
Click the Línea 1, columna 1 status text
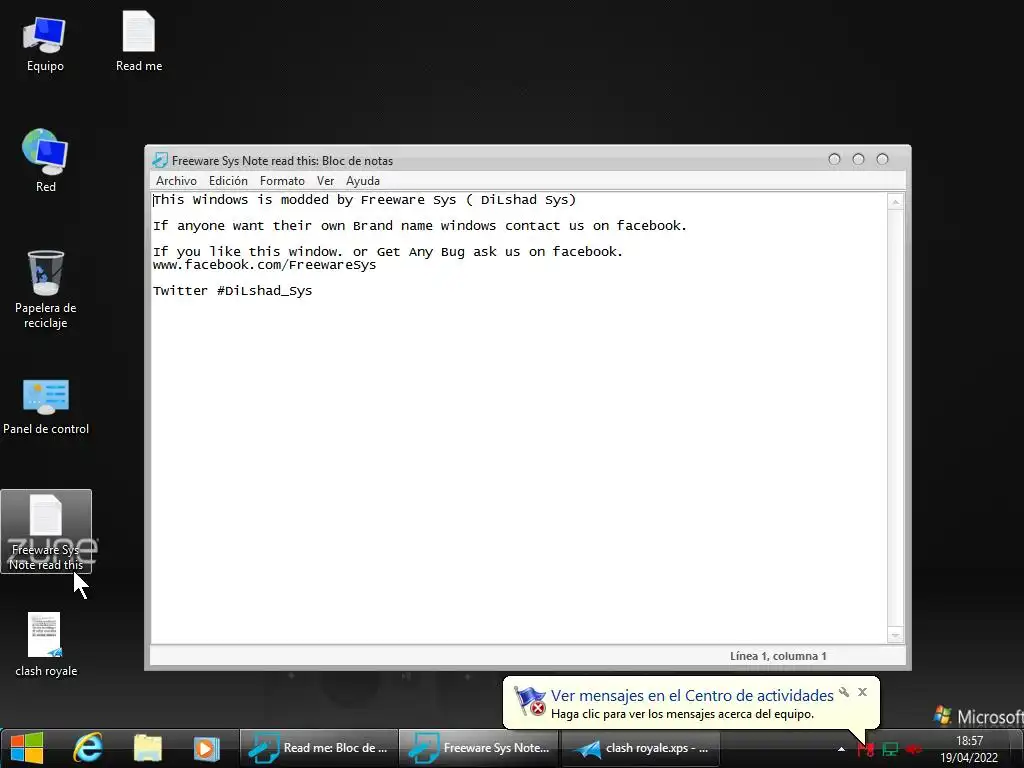pyautogui.click(x=778, y=656)
